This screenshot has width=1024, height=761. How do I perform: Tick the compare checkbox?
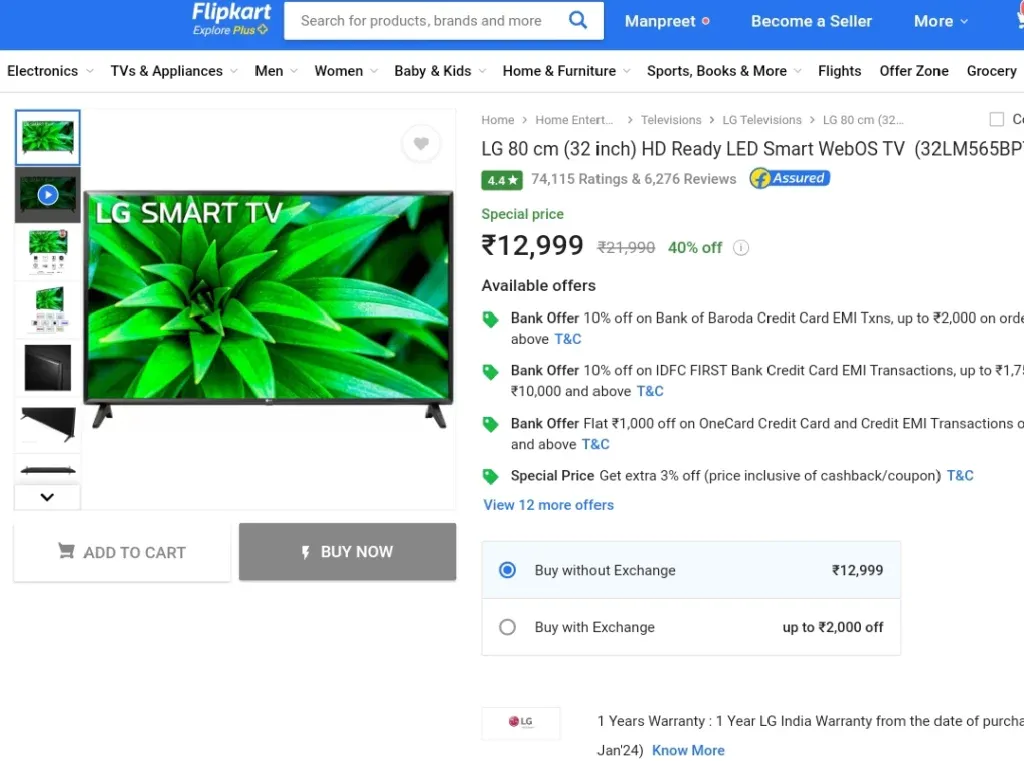pyautogui.click(x=996, y=119)
